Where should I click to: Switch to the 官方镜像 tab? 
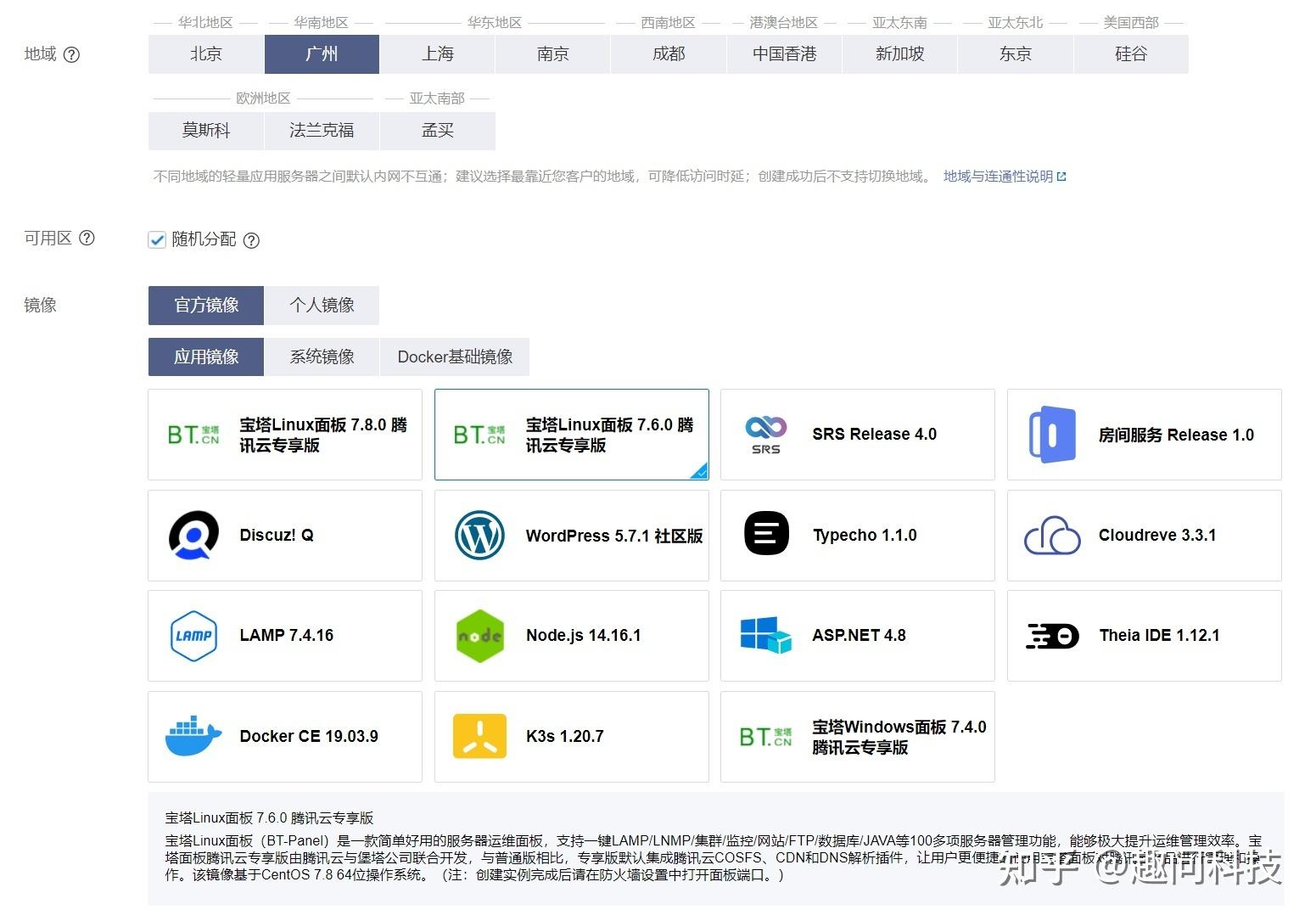tap(206, 306)
